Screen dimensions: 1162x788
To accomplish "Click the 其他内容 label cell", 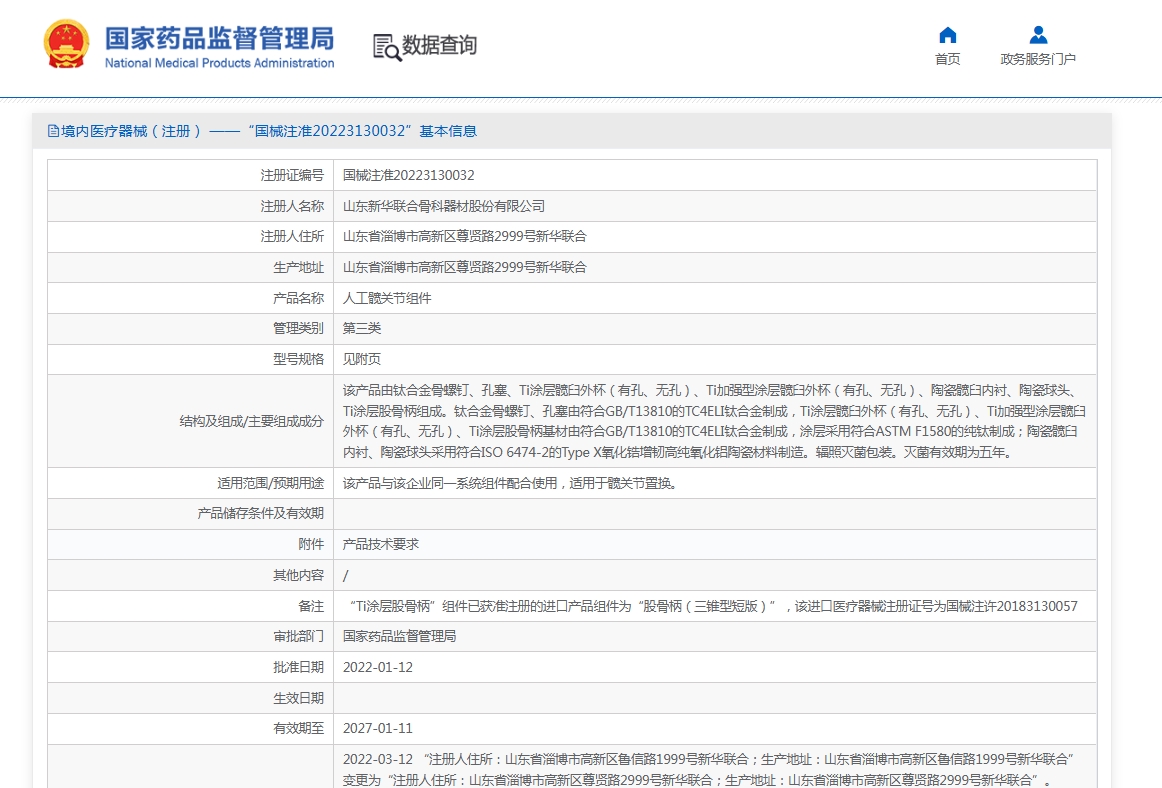I will point(190,575).
